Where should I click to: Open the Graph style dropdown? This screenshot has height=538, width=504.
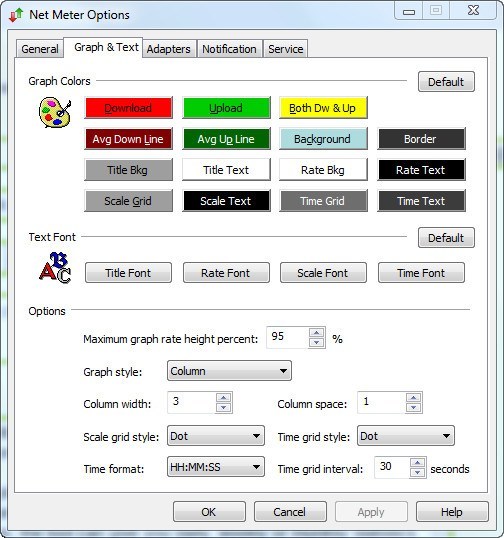tap(229, 371)
